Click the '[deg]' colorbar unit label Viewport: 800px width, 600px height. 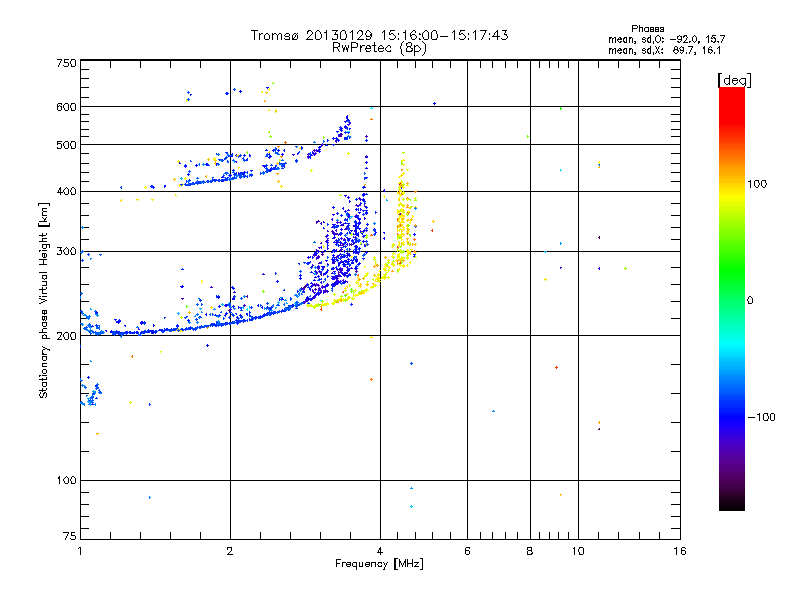coord(734,80)
